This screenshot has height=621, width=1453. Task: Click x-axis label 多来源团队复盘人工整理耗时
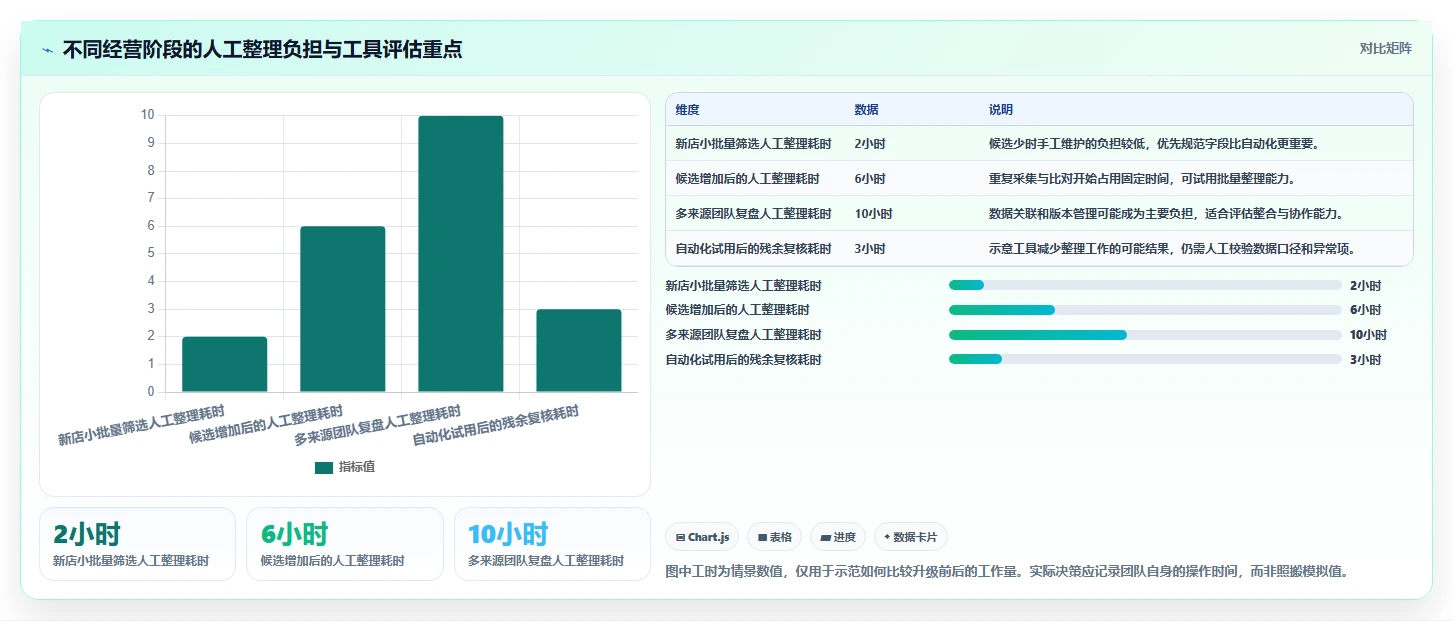coord(377,425)
